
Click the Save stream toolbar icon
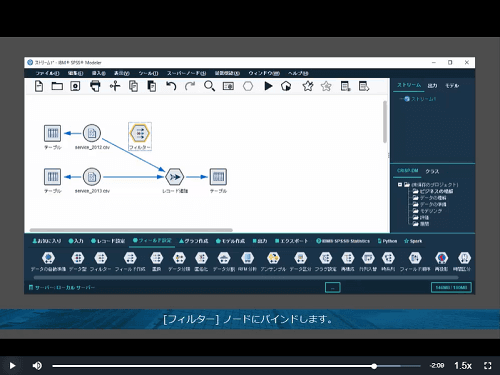[75, 86]
